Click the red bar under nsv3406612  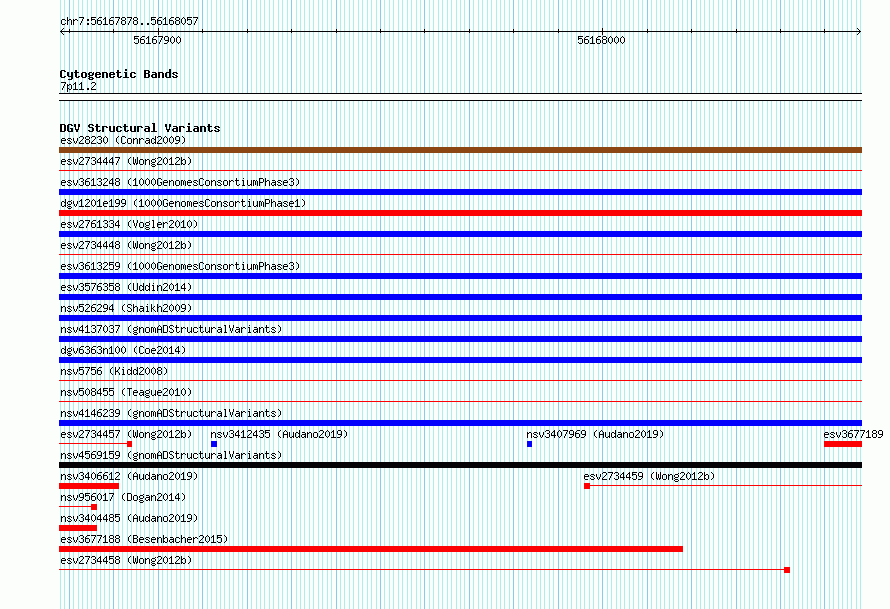pyautogui.click(x=89, y=486)
